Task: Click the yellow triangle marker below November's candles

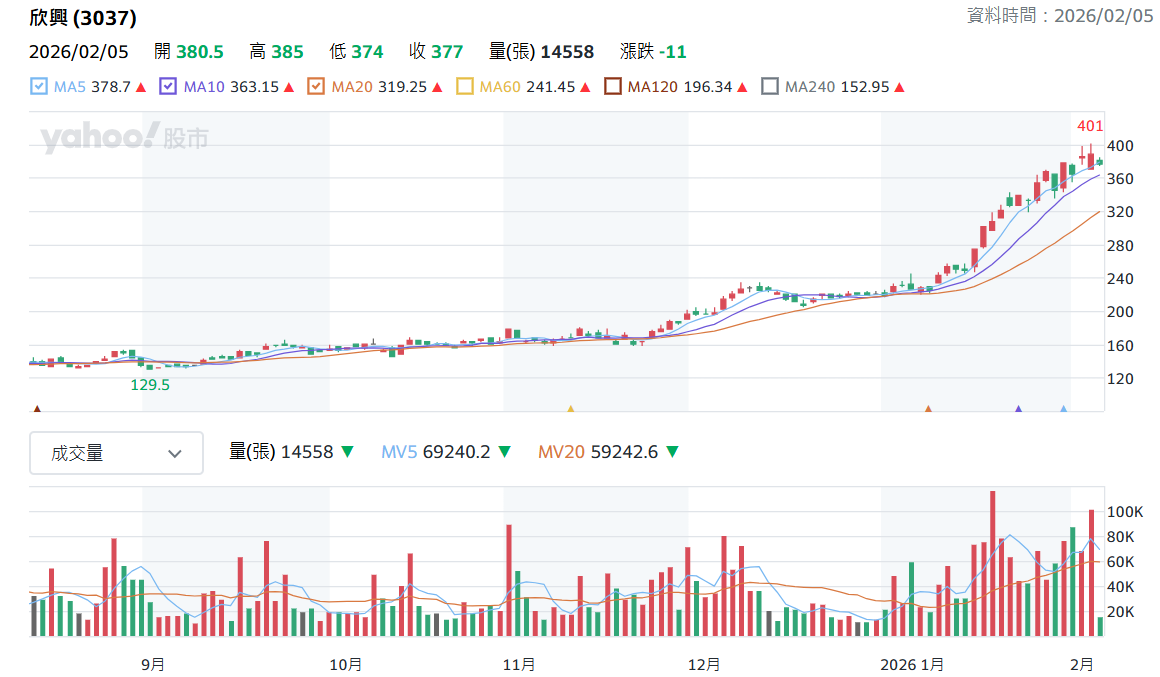Action: click(x=570, y=408)
